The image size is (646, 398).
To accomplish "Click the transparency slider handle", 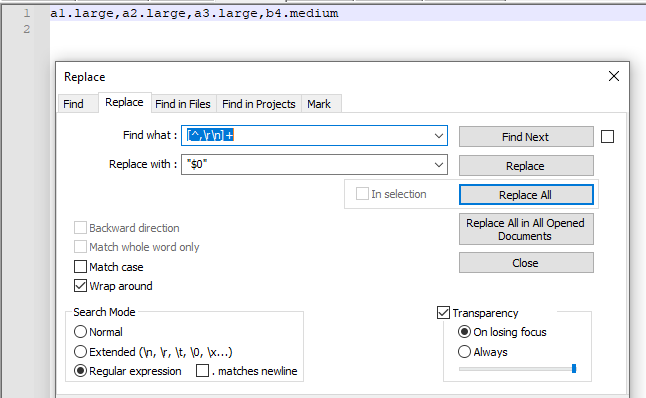I will 574,368.
